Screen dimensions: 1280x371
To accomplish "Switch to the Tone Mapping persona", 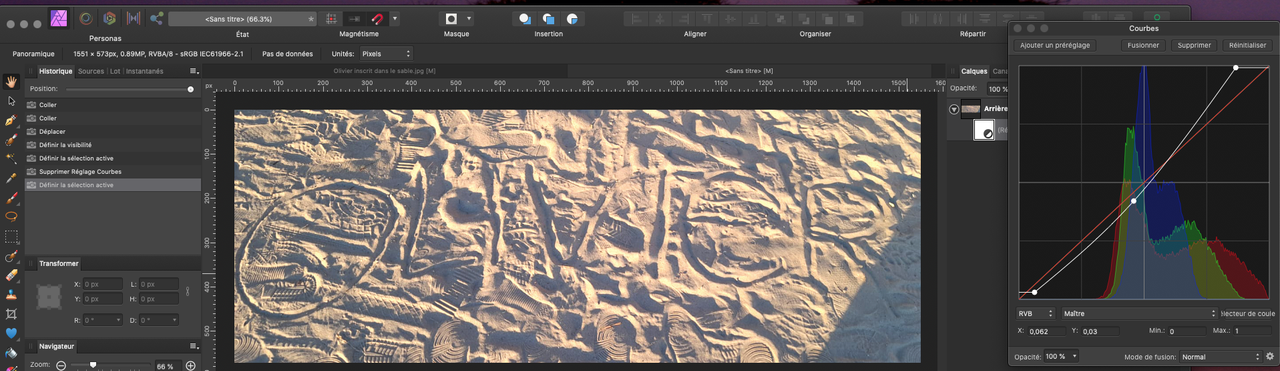I will pyautogui.click(x=132, y=18).
